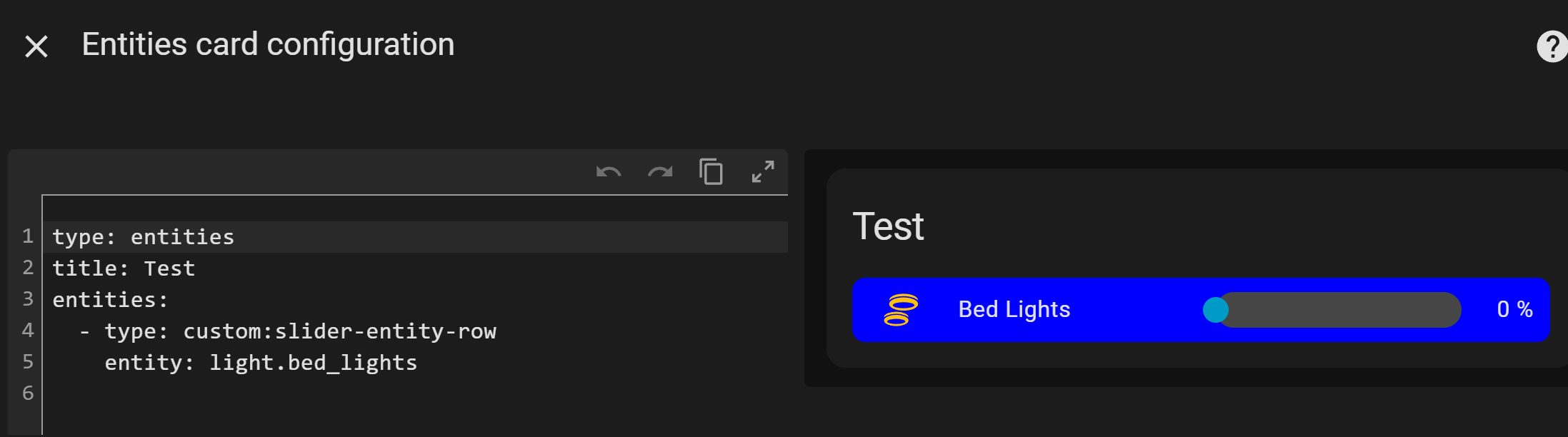
Task: Click the 'light.bed_lights' entity text in the code
Action: [313, 363]
